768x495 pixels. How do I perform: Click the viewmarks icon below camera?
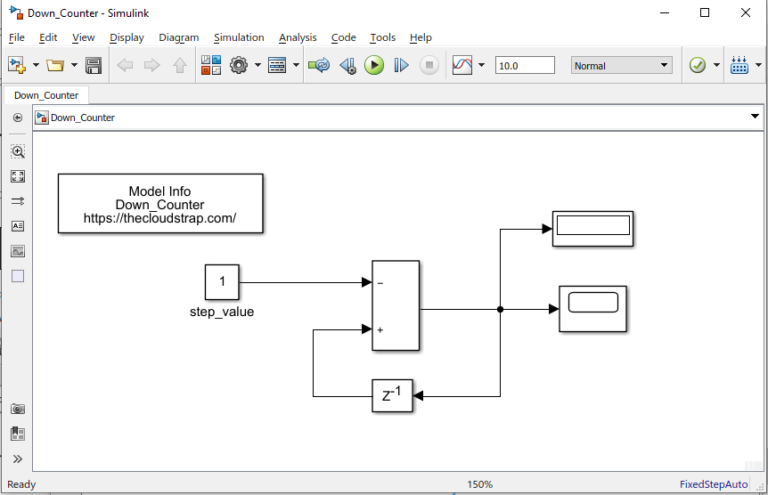(x=18, y=433)
